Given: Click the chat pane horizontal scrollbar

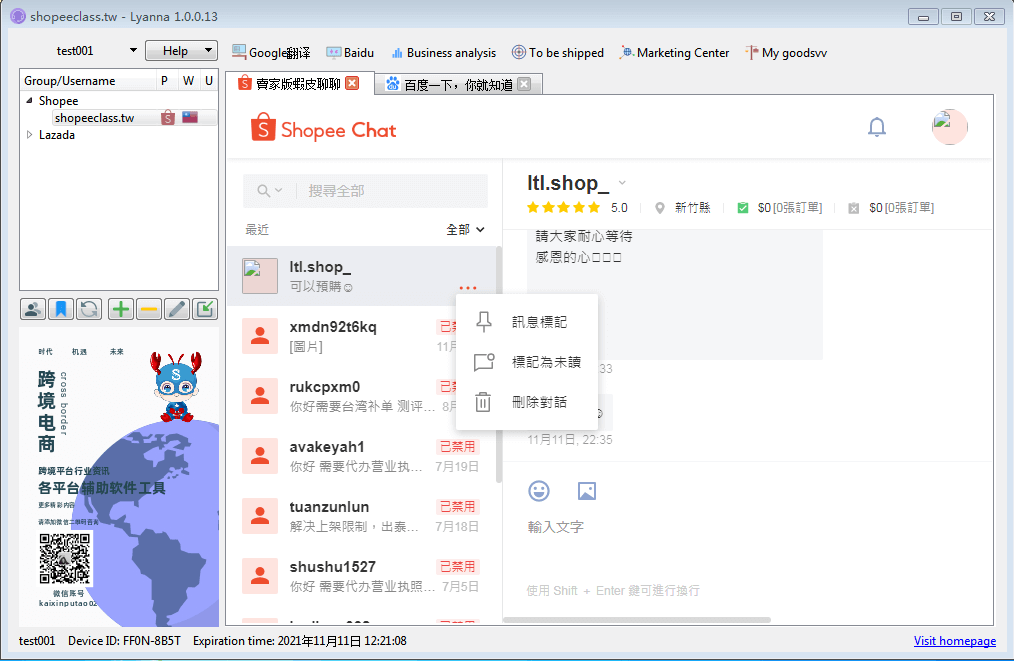Looking at the screenshot, I should [x=637, y=620].
